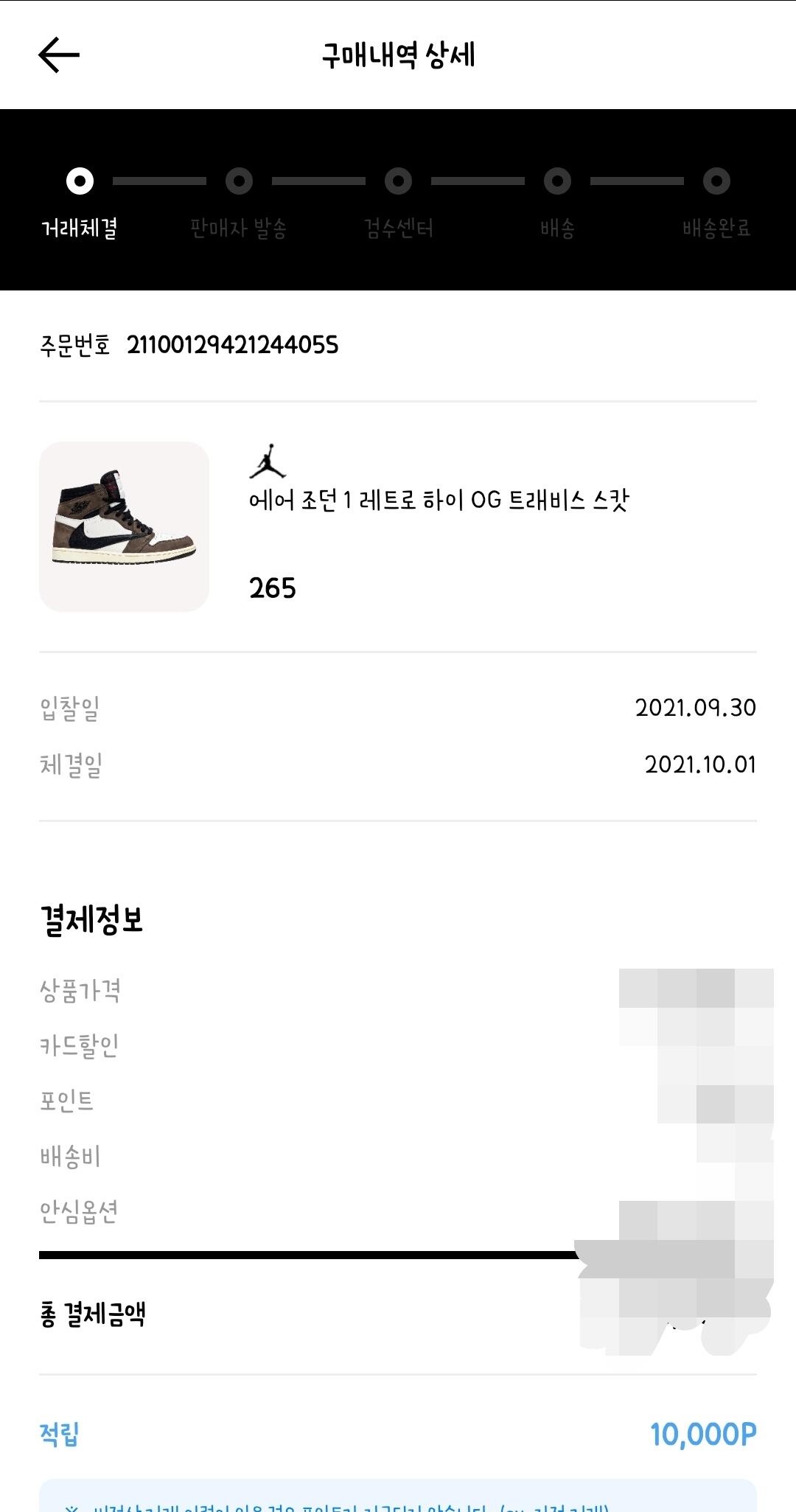Screen dimensions: 796x1512
Task: Tap the back arrow icon
Action: (59, 55)
